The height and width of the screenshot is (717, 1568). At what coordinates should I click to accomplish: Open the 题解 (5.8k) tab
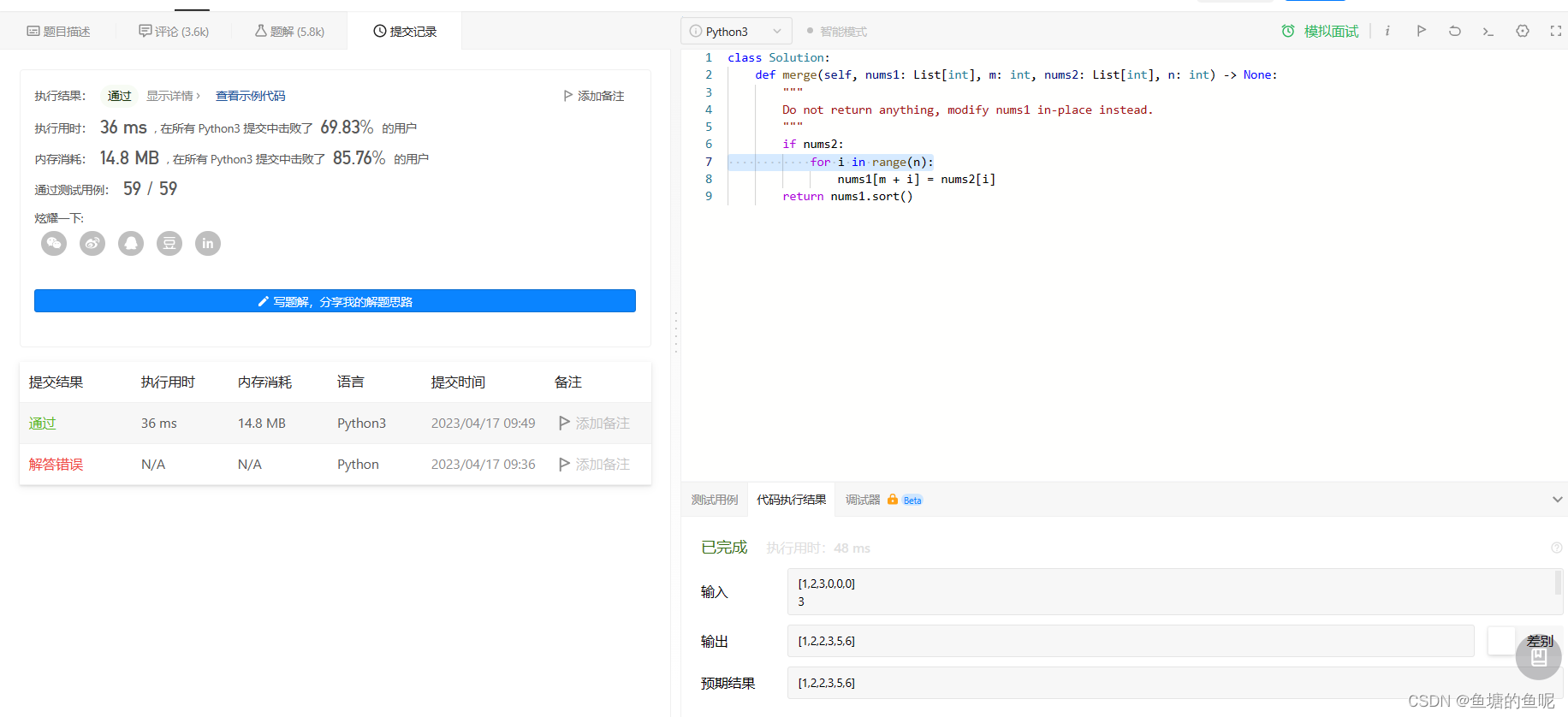[290, 32]
